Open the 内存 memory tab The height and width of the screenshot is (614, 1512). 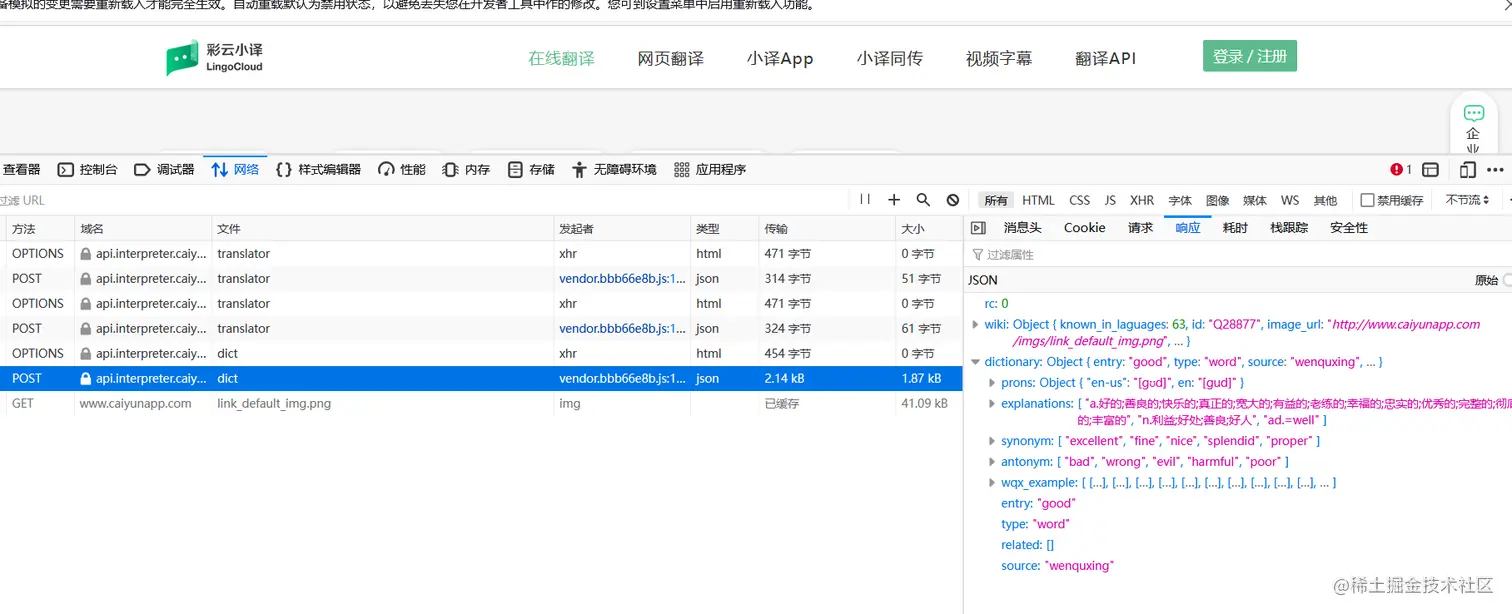pos(466,170)
